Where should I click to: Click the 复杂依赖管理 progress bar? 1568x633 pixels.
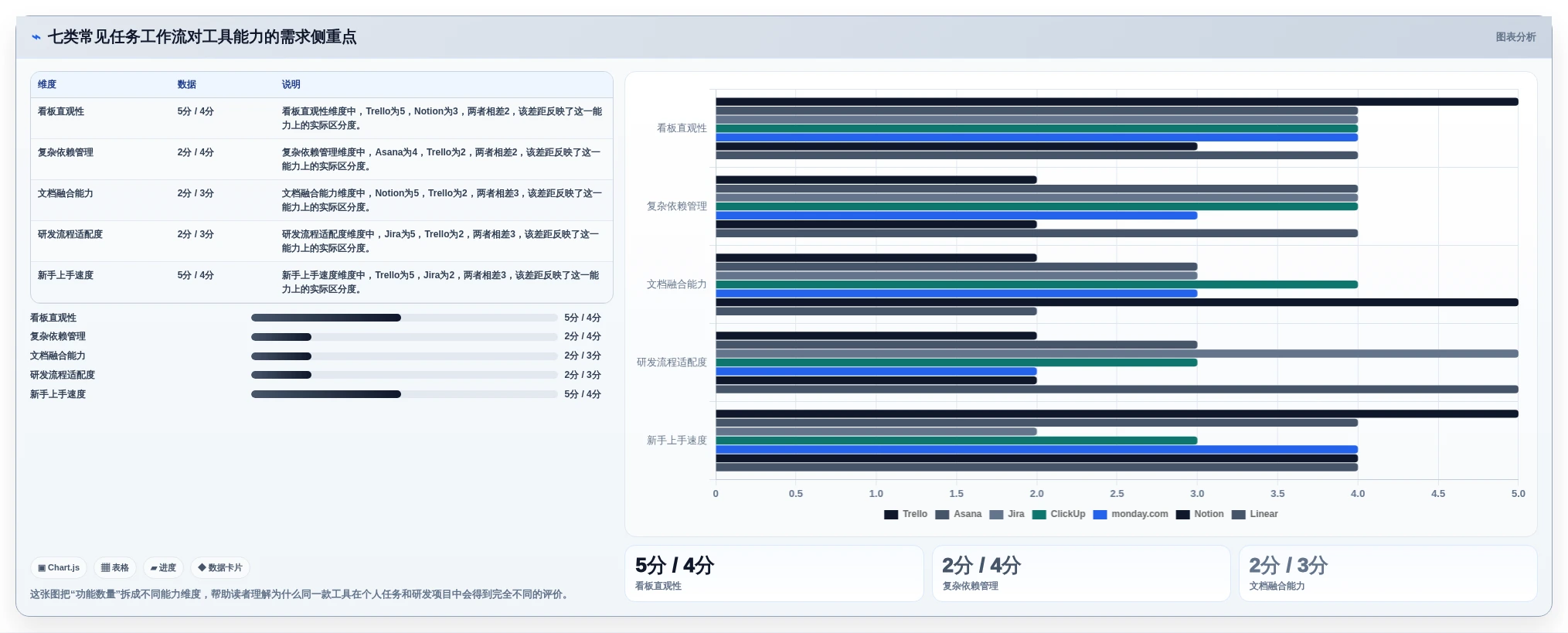(404, 337)
